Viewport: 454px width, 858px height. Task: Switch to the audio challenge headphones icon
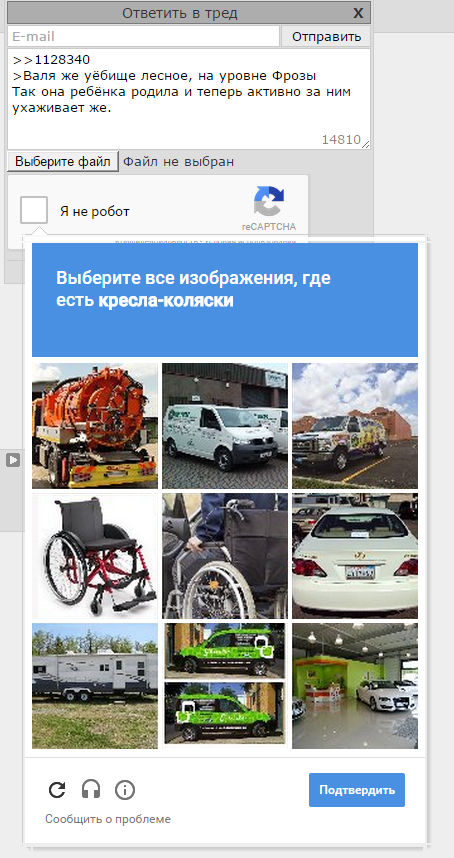coord(91,790)
